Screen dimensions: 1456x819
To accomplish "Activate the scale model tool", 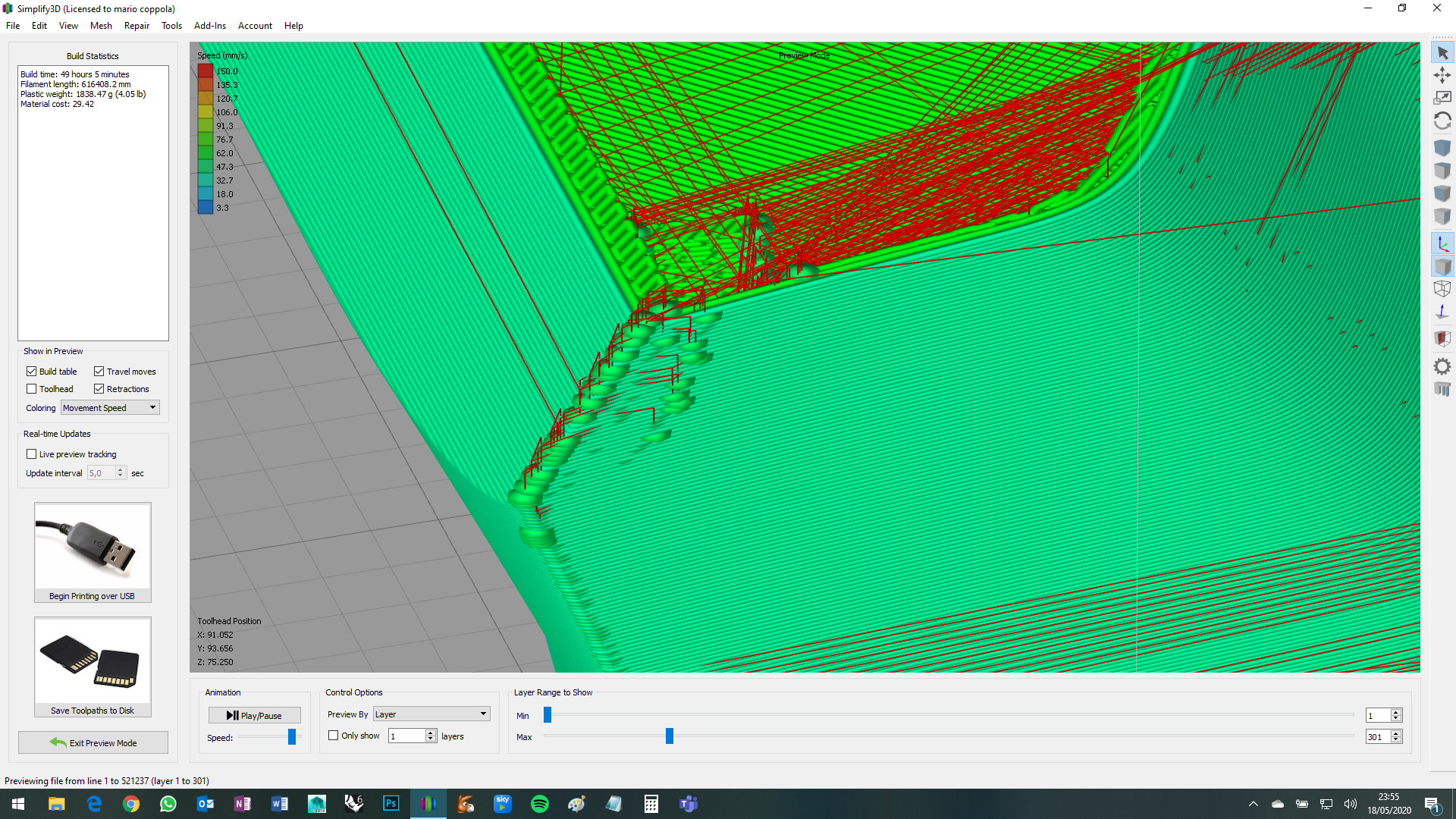I will click(1442, 98).
